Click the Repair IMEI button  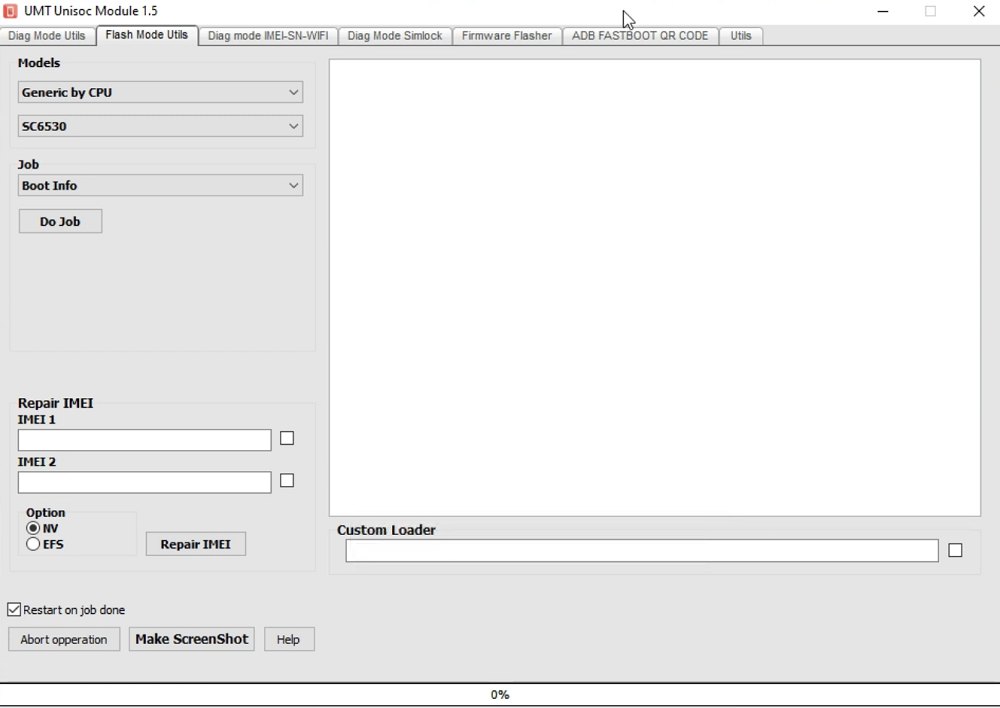point(196,544)
